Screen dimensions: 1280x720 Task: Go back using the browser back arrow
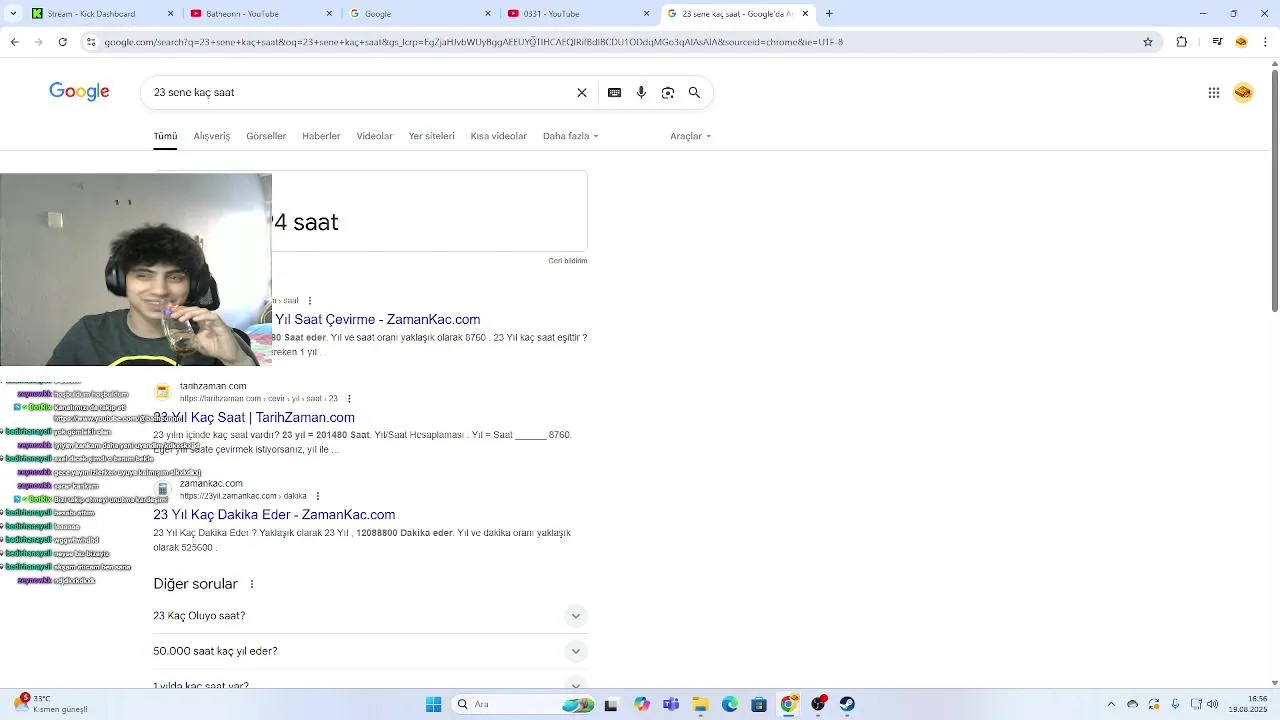14,42
